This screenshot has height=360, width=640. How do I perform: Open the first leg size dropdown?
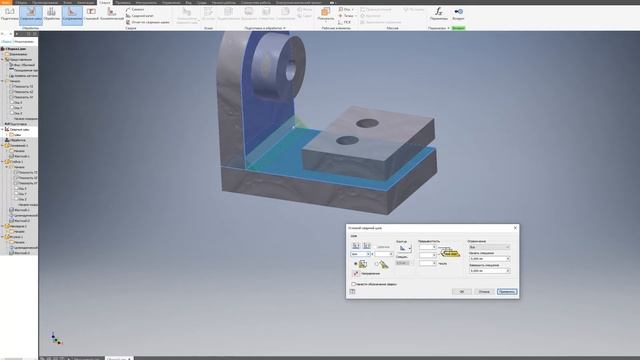pyautogui.click(x=368, y=254)
